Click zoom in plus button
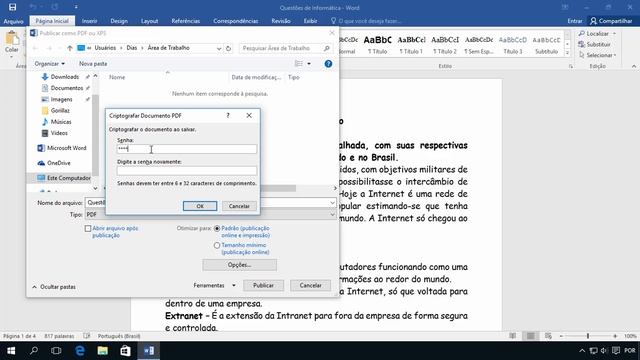Viewport: 640px width, 360px height. click(615, 336)
